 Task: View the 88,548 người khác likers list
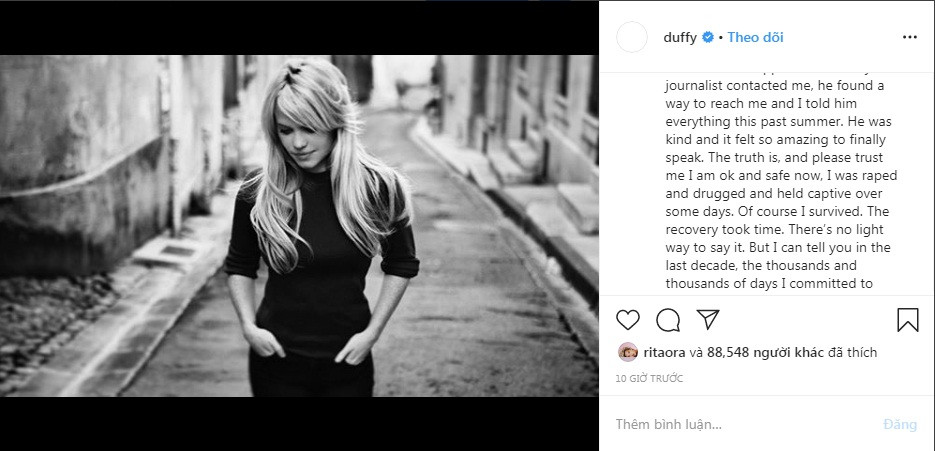click(x=765, y=353)
